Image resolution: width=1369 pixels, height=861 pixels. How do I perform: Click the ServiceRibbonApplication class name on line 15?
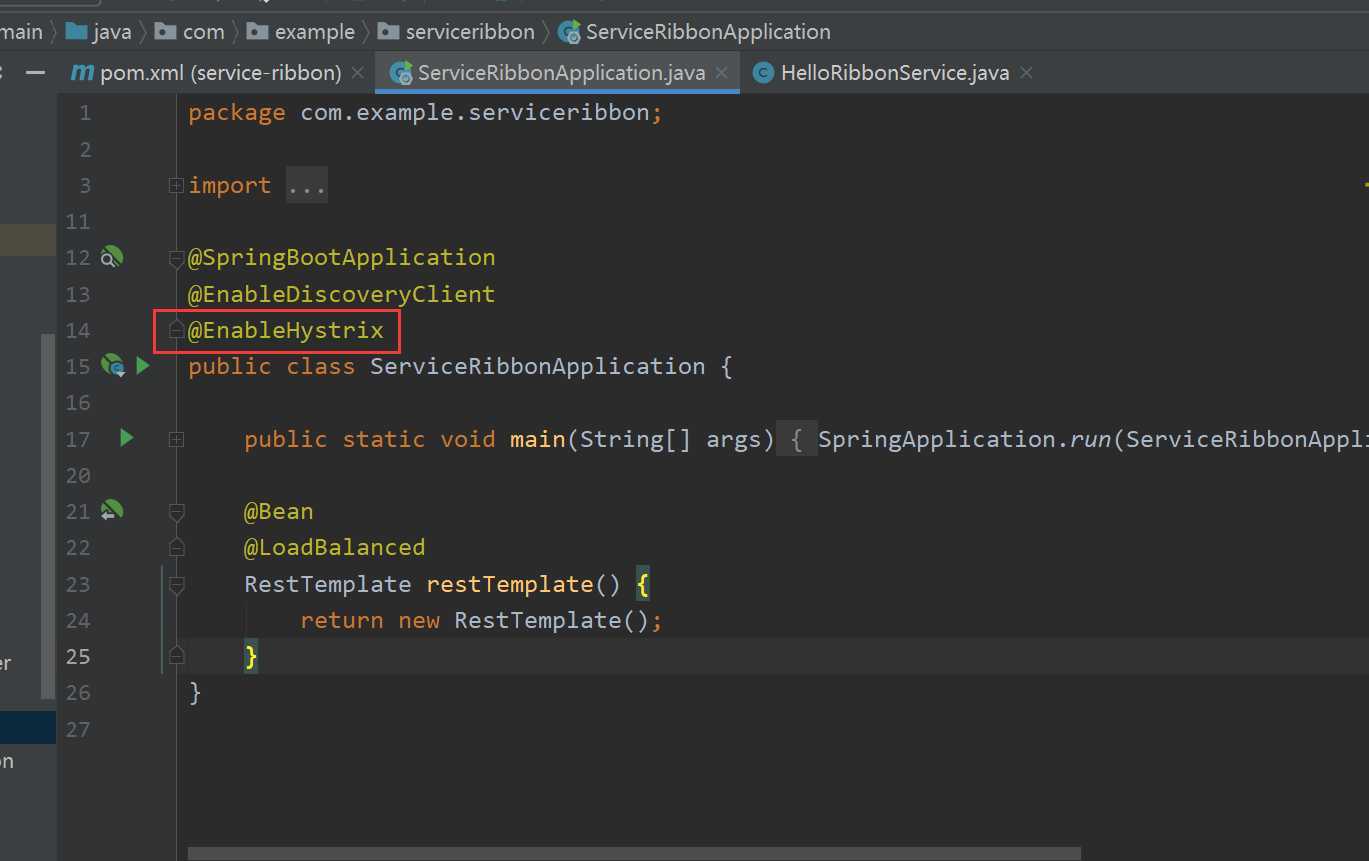(x=538, y=366)
